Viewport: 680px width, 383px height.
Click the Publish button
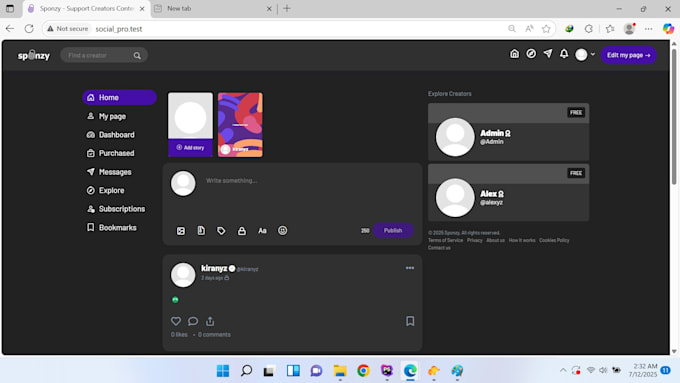pos(393,230)
